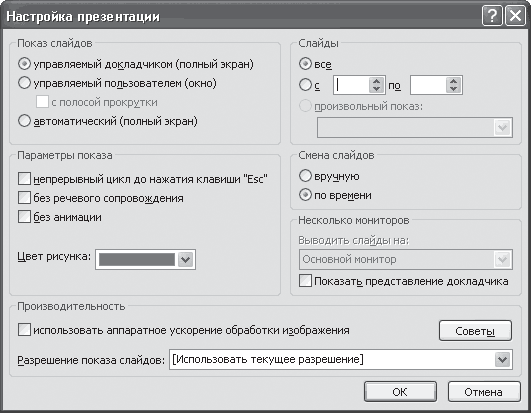Decrease the 'по' slide number spinner
Viewport: 531px width, 413px height.
click(x=453, y=89)
